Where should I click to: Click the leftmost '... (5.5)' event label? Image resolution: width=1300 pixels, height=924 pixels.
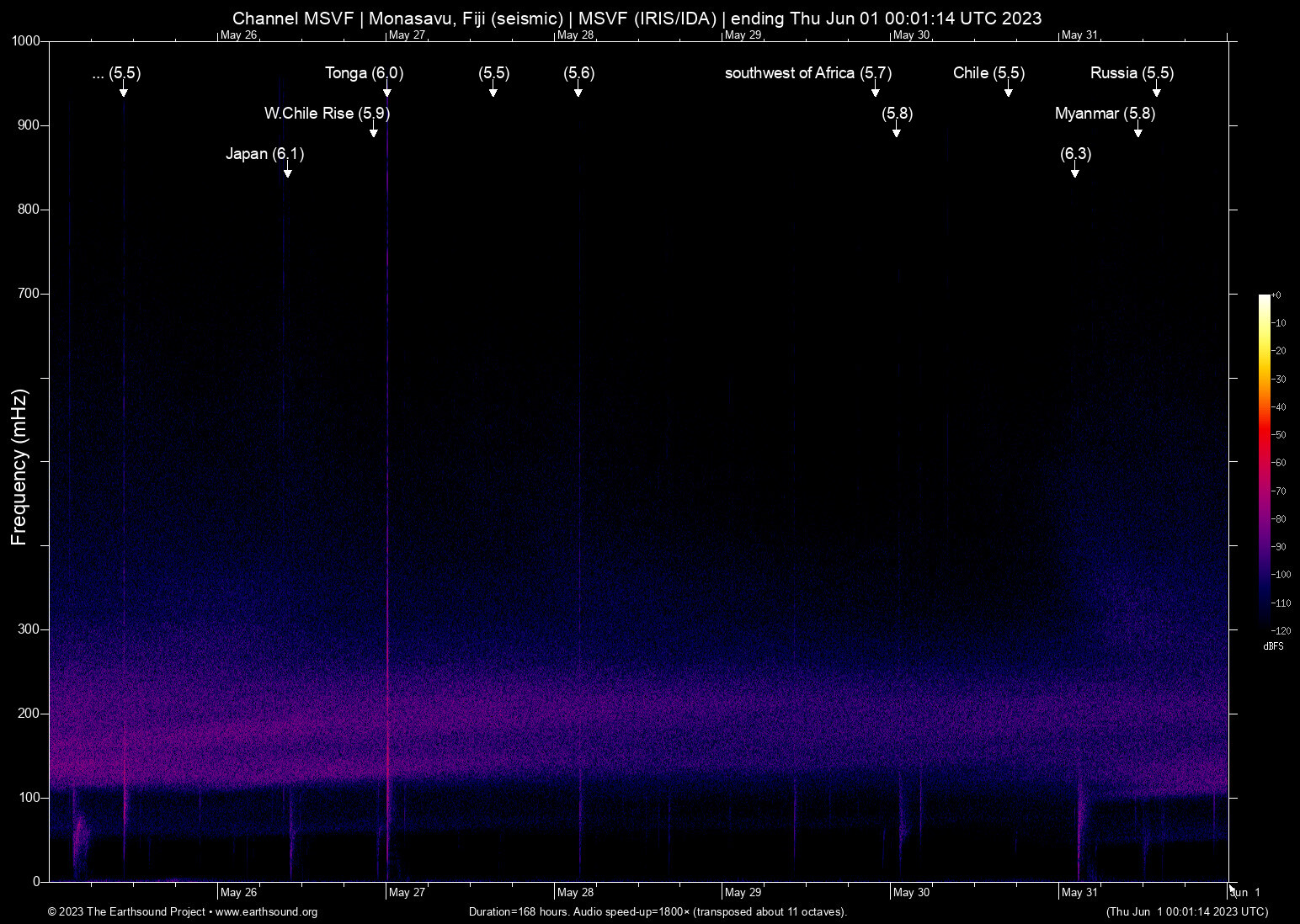[x=116, y=73]
